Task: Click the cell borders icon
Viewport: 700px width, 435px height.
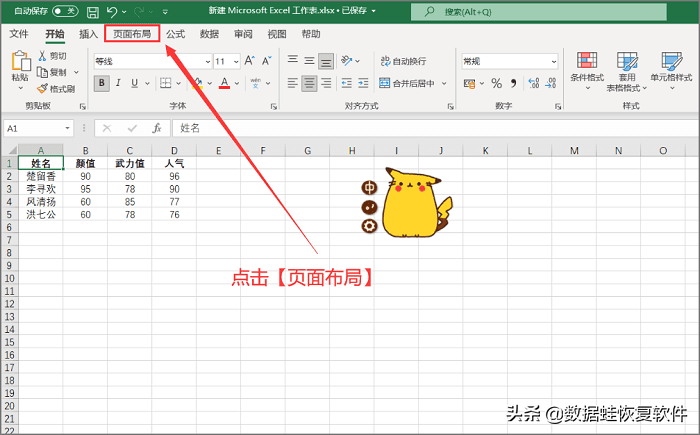Action: point(166,83)
